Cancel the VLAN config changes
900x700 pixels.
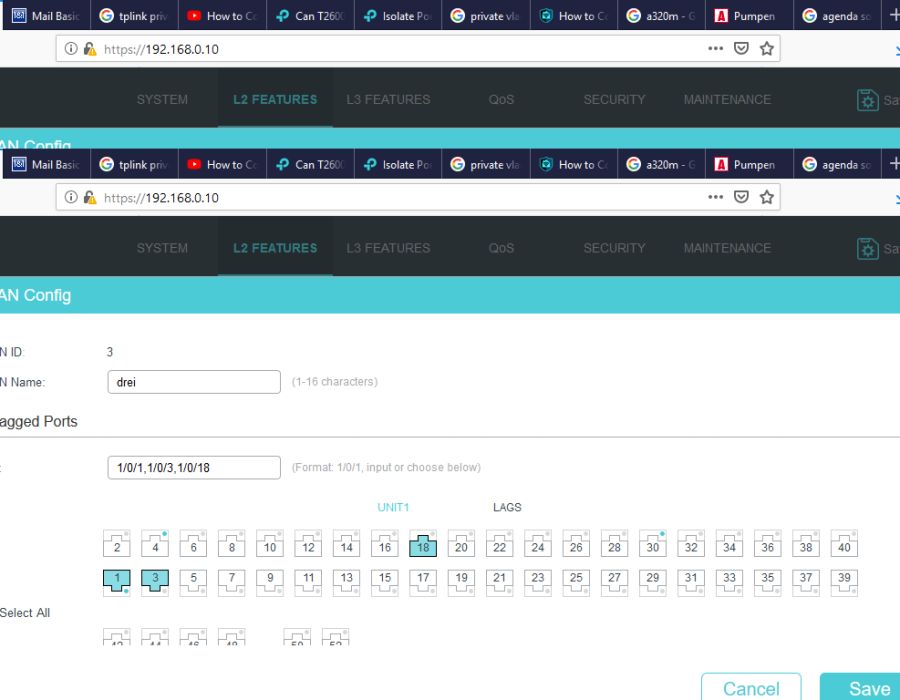[751, 687]
